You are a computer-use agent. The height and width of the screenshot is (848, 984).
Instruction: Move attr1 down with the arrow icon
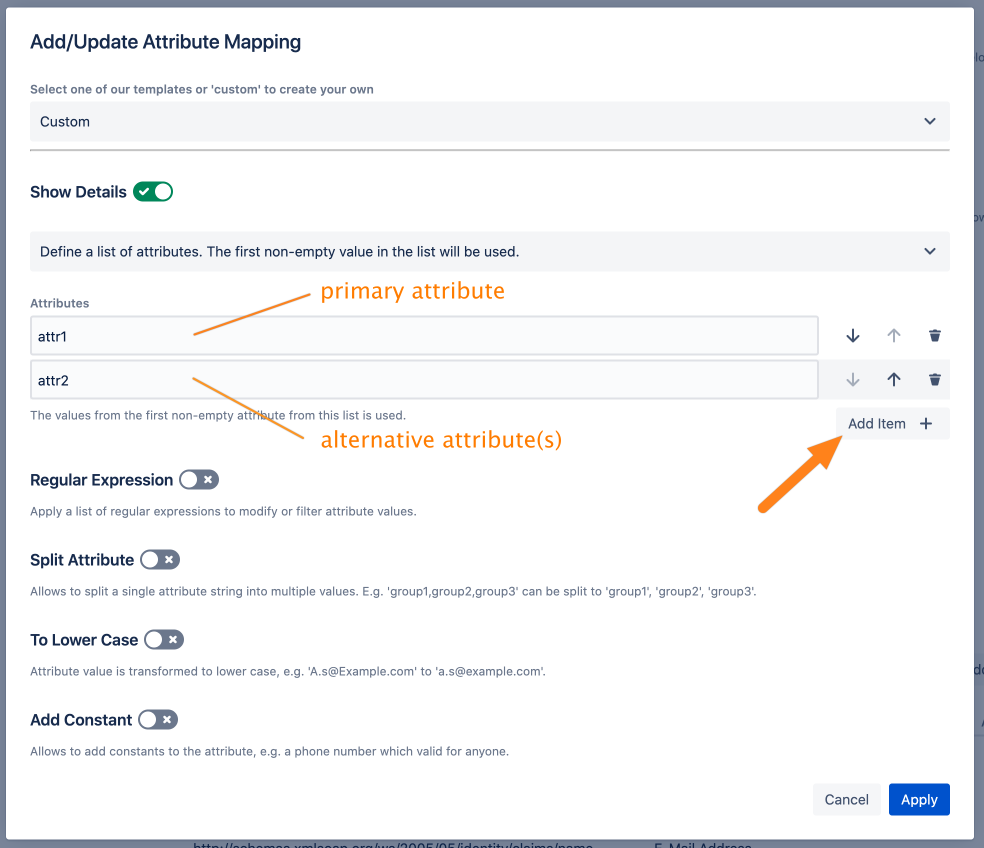click(852, 336)
